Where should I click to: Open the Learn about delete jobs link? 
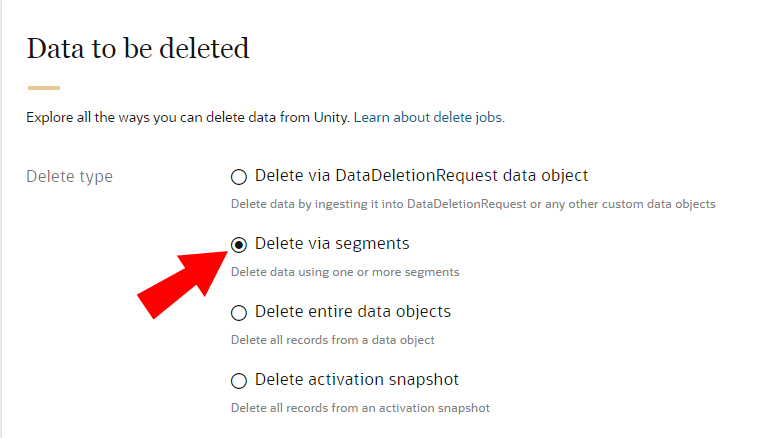pos(429,117)
